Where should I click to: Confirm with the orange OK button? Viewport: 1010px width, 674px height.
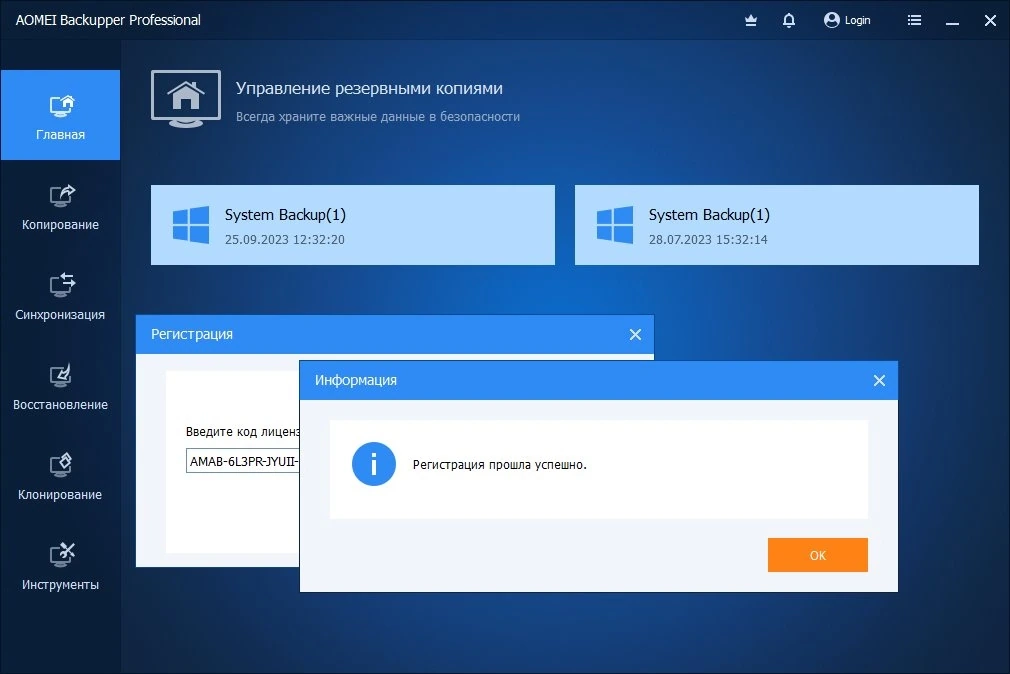817,555
